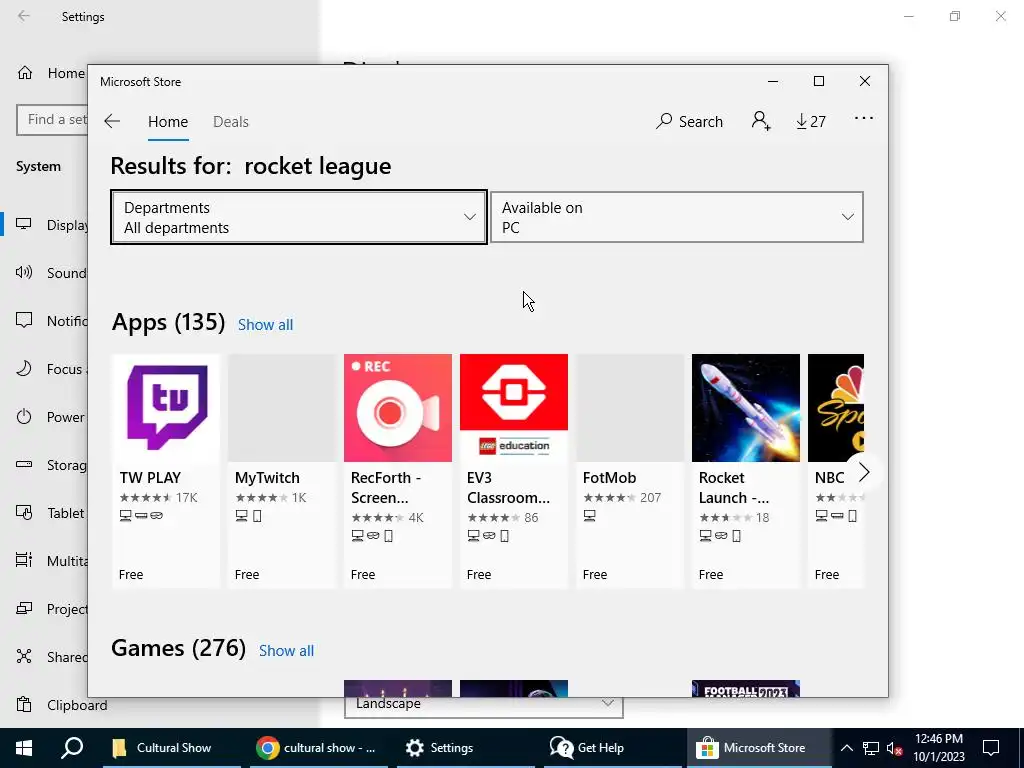Select the Home tab
1024x768 pixels.
coord(168,121)
